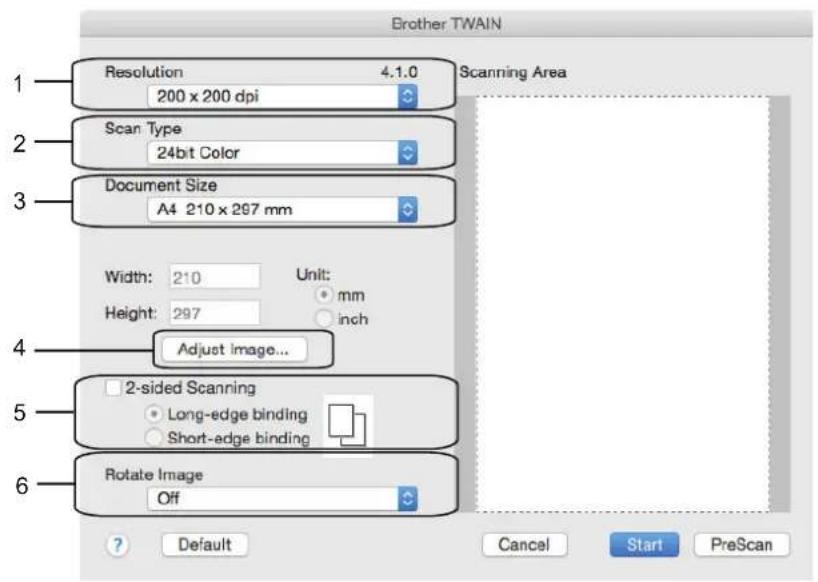Screen dimensions: 818x582
Task: Click the Height input field
Action: click(x=214, y=313)
